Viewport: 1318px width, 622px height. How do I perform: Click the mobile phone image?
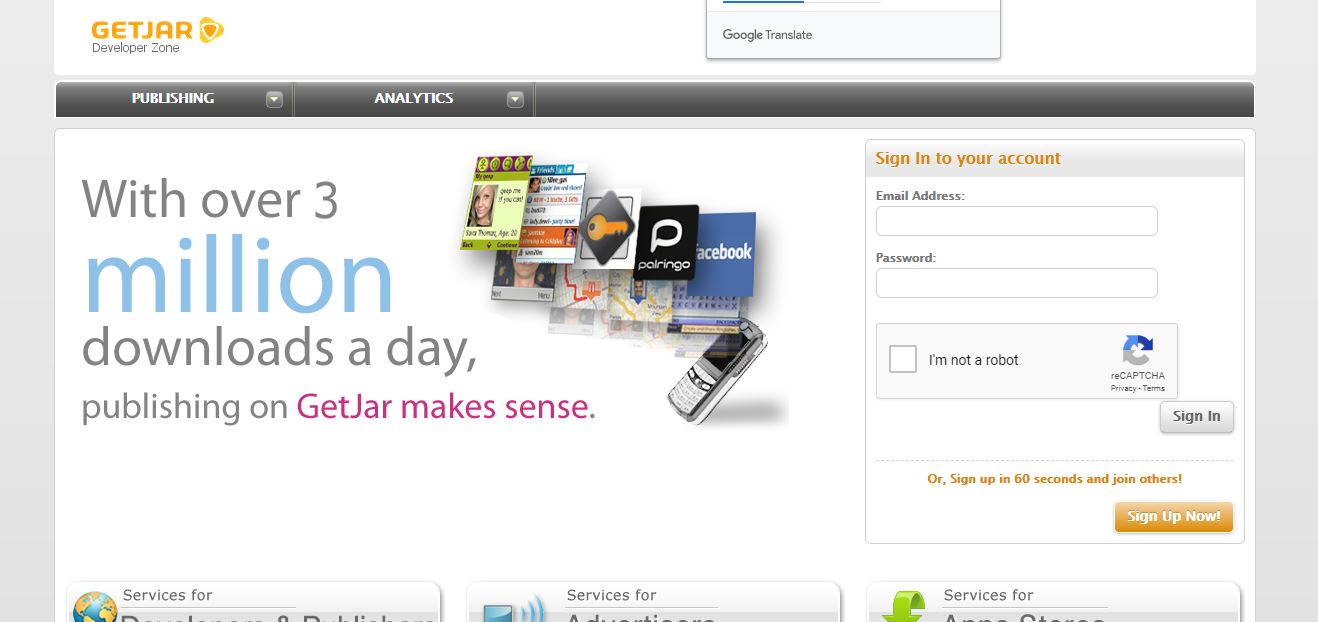(x=717, y=372)
